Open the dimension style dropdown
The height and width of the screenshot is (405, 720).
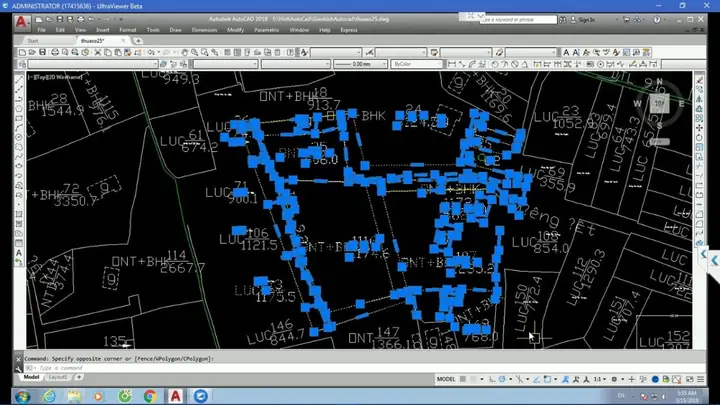(401, 52)
